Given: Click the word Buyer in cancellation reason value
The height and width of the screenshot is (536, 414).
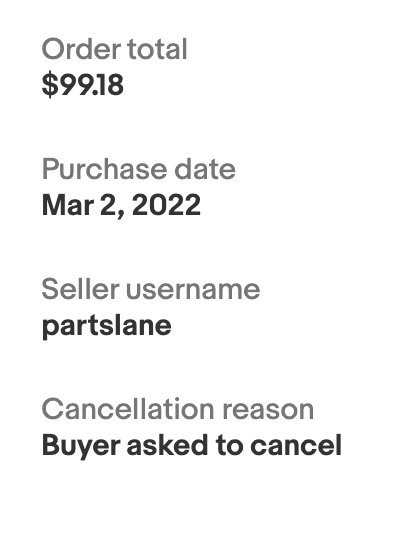Looking at the screenshot, I should [81, 446].
